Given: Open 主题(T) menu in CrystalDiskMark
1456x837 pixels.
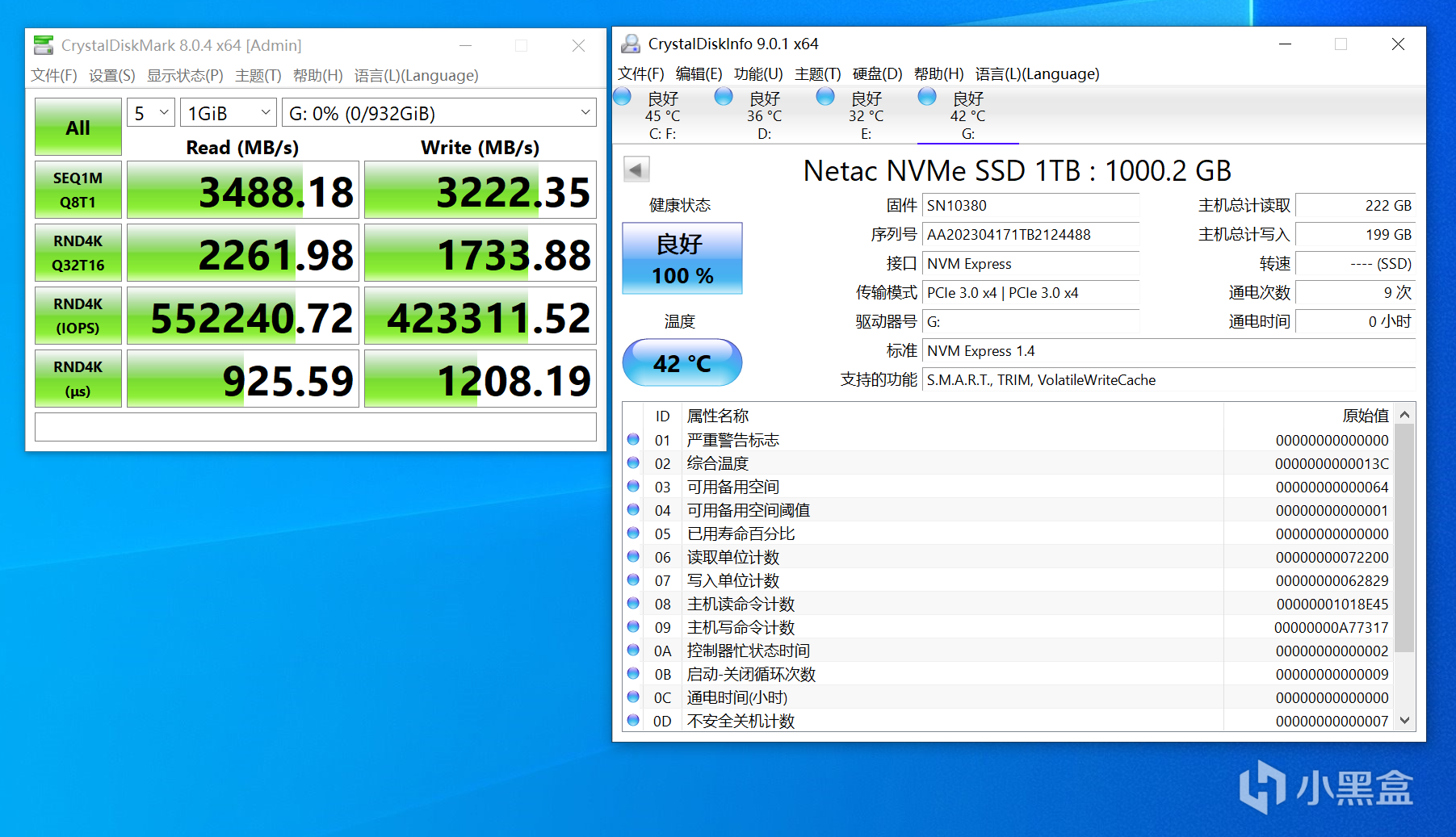Looking at the screenshot, I should click(258, 76).
